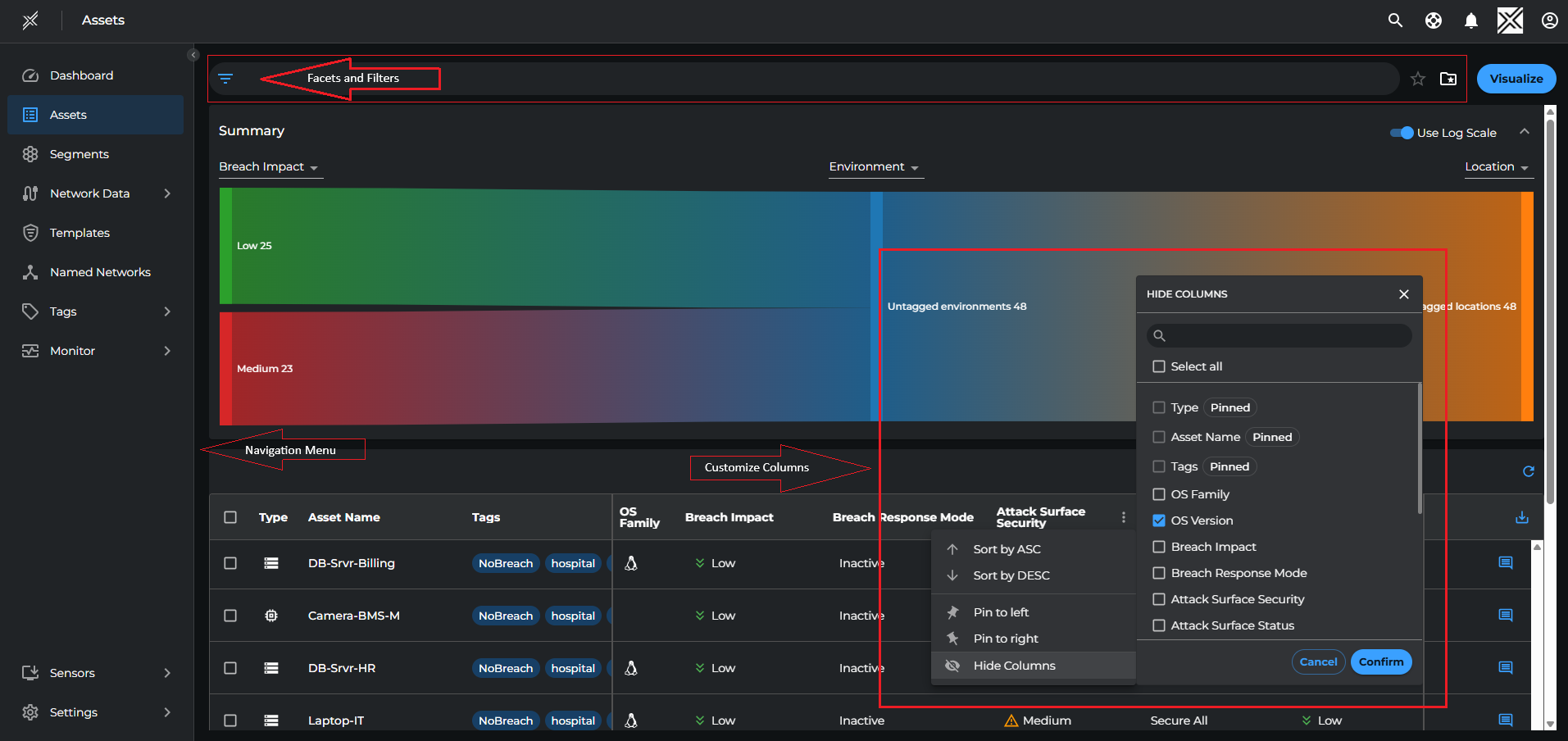Open the user account icon
Screen dimensions: 1568x741
(1549, 20)
